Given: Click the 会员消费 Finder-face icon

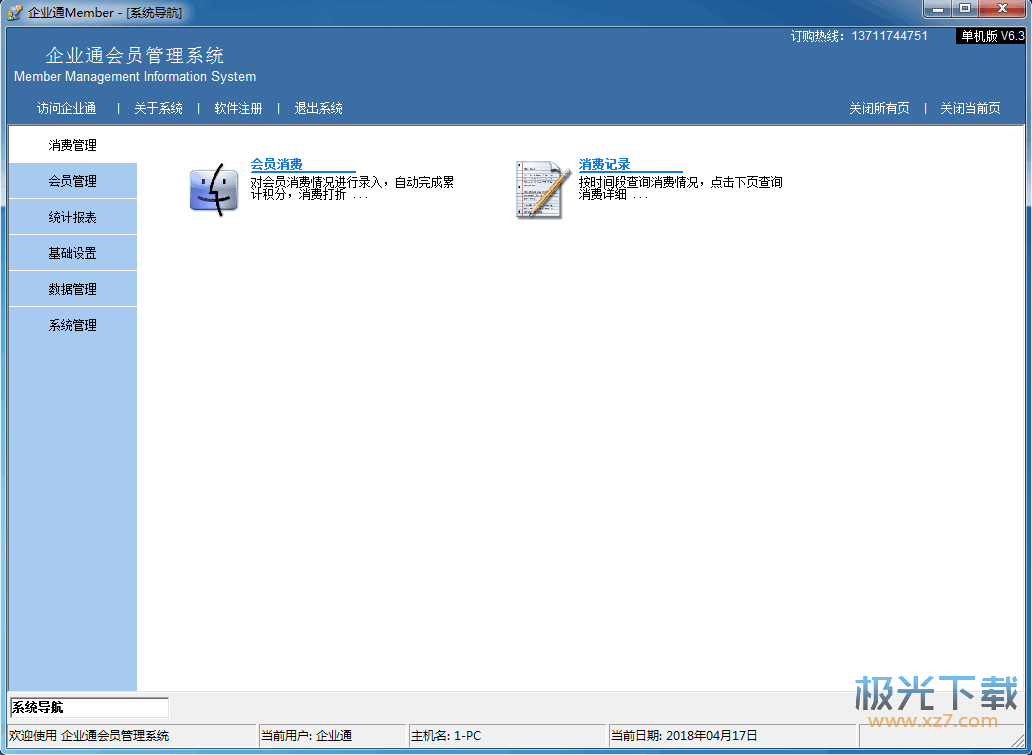Looking at the screenshot, I should [214, 190].
